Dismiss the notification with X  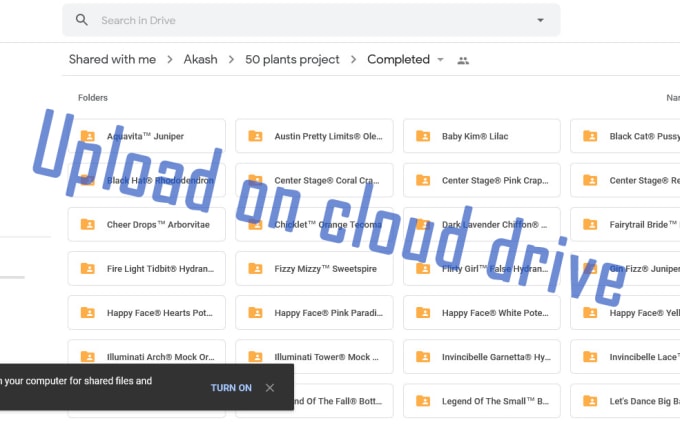[x=270, y=388]
